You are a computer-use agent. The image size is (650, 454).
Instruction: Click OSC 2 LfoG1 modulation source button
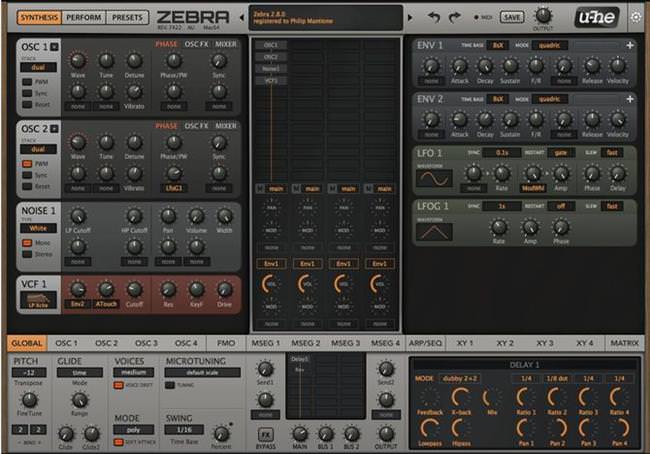174,188
